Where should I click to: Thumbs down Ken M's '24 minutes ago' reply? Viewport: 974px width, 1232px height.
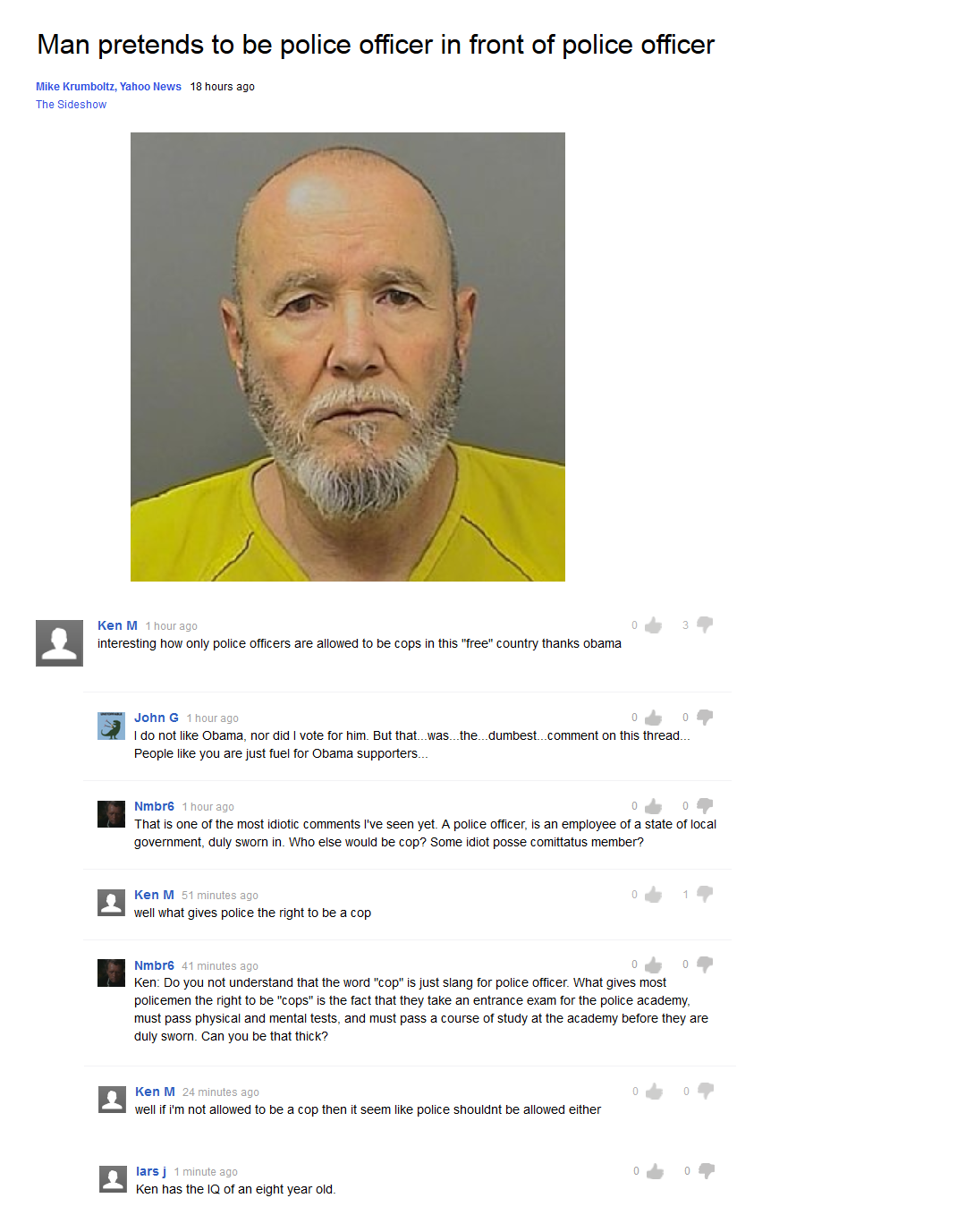tap(706, 1091)
